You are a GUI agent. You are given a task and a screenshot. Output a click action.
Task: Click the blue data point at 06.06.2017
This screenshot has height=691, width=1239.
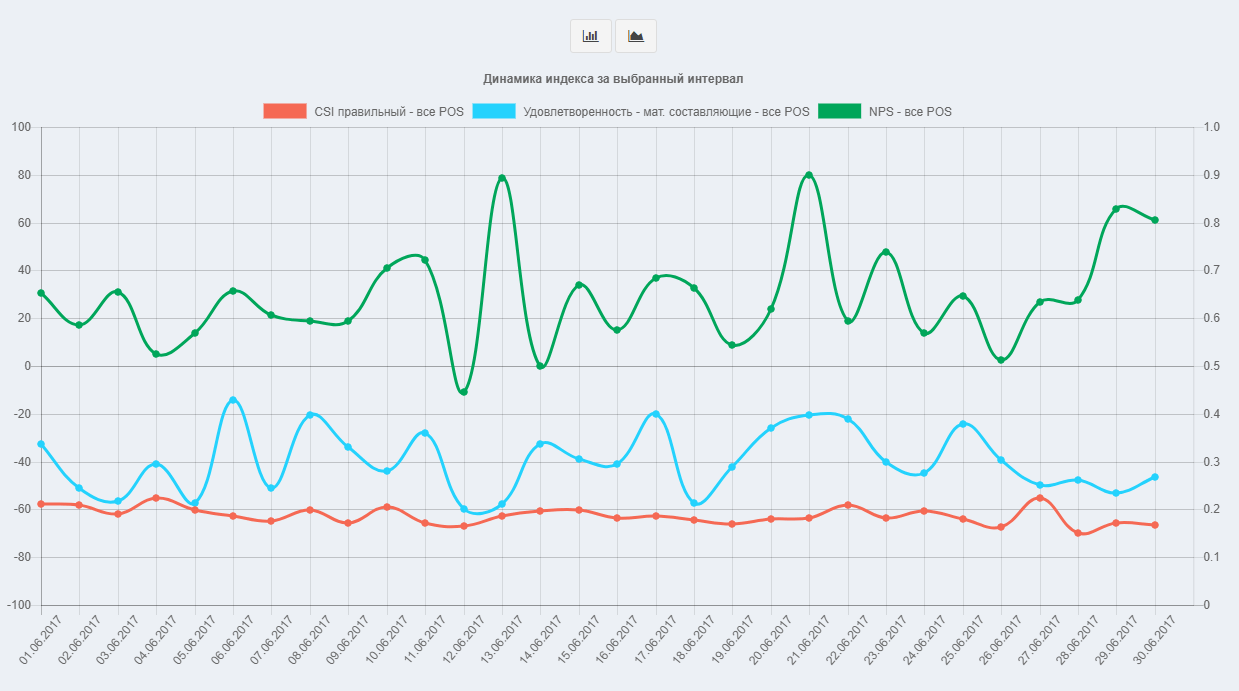click(x=232, y=399)
